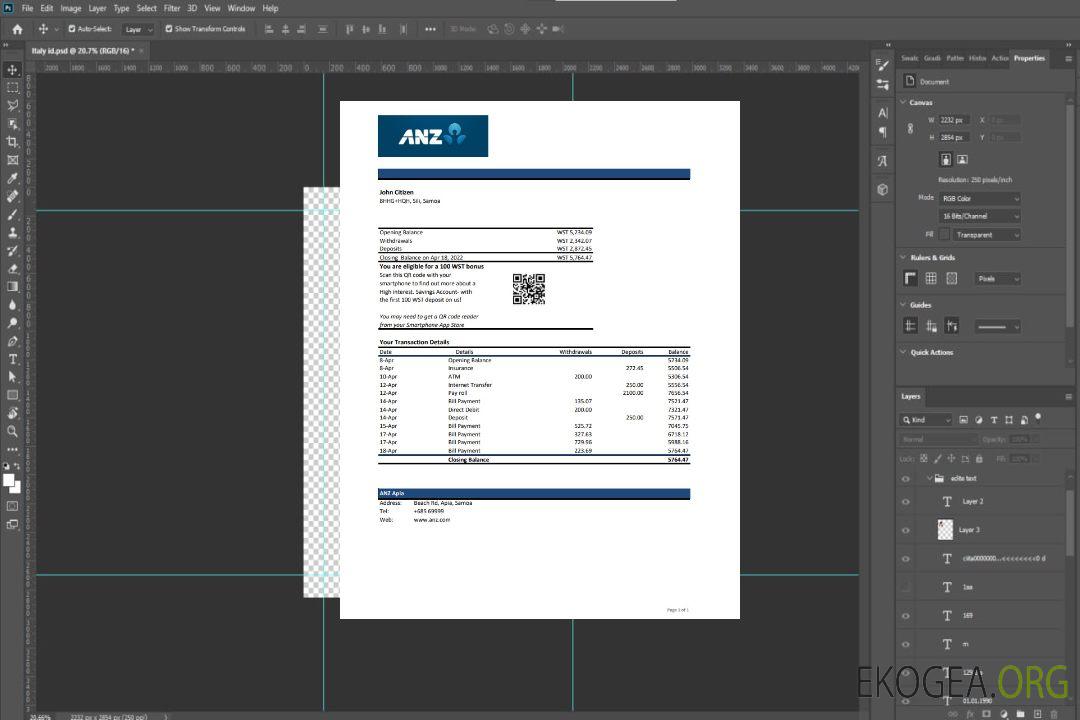The height and width of the screenshot is (720, 1080).
Task: Hide Layer 3 using its eye icon
Action: (906, 531)
